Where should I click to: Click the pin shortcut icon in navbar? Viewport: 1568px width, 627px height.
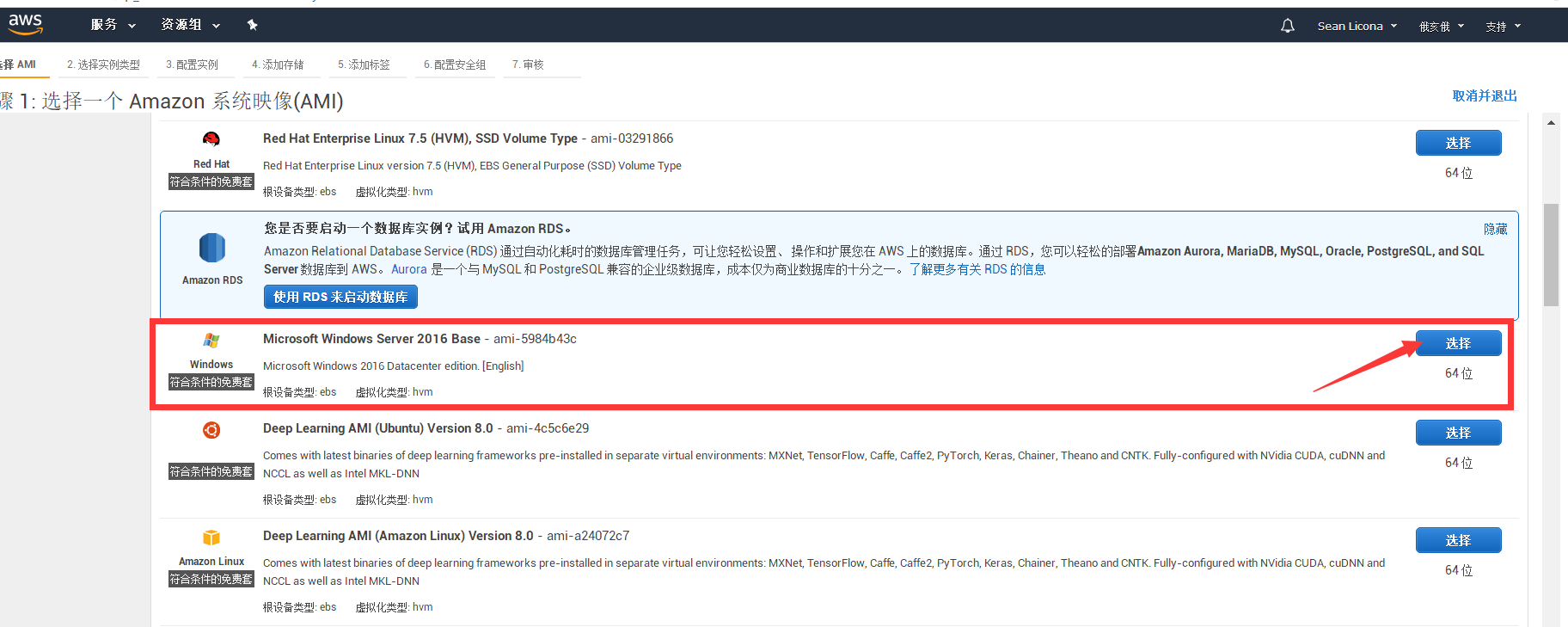252,25
